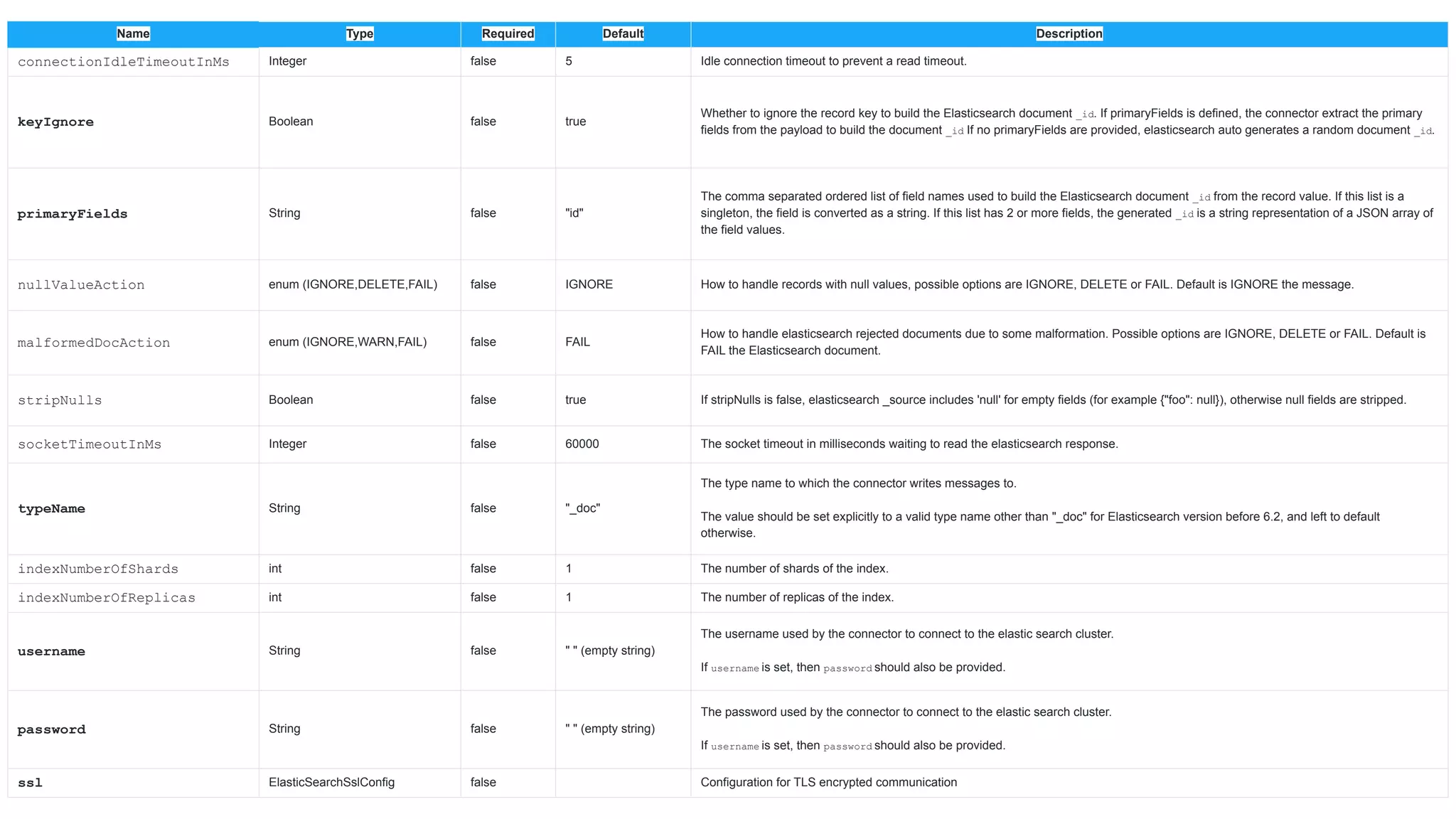Click required false for typeName row
1456x819 pixels.
click(483, 508)
